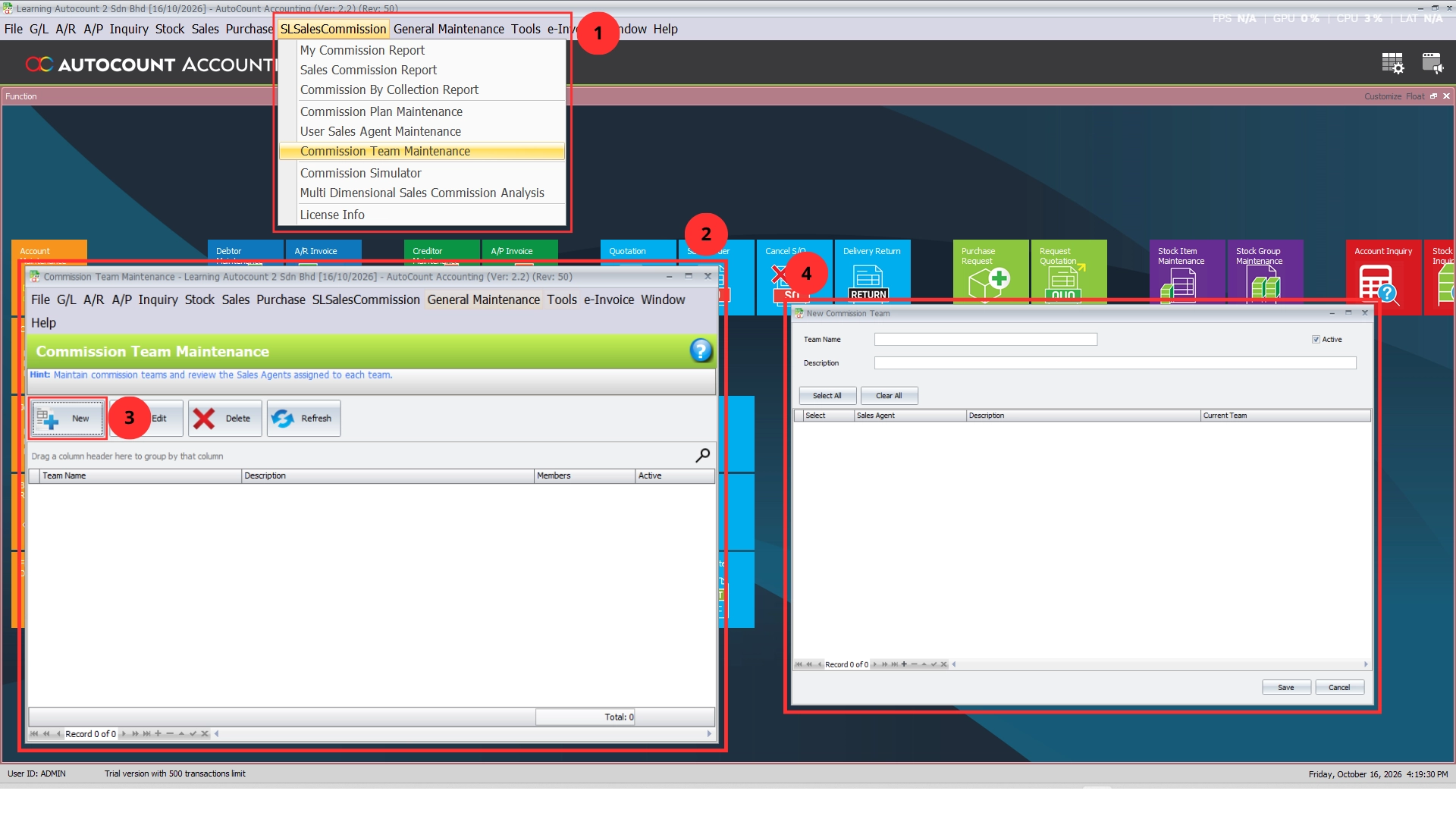Viewport: 1456px width, 819px height.
Task: Click the Select All button
Action: 827,396
